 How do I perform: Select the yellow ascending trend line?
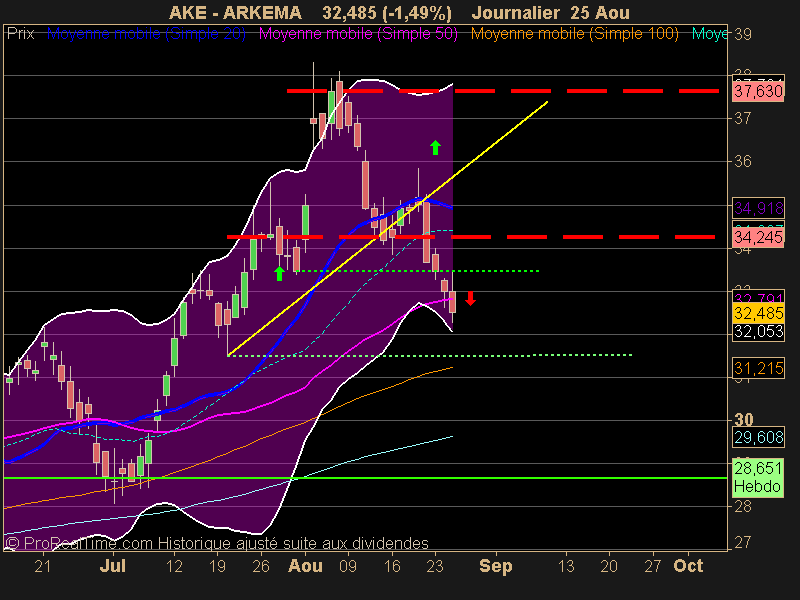(x=388, y=228)
